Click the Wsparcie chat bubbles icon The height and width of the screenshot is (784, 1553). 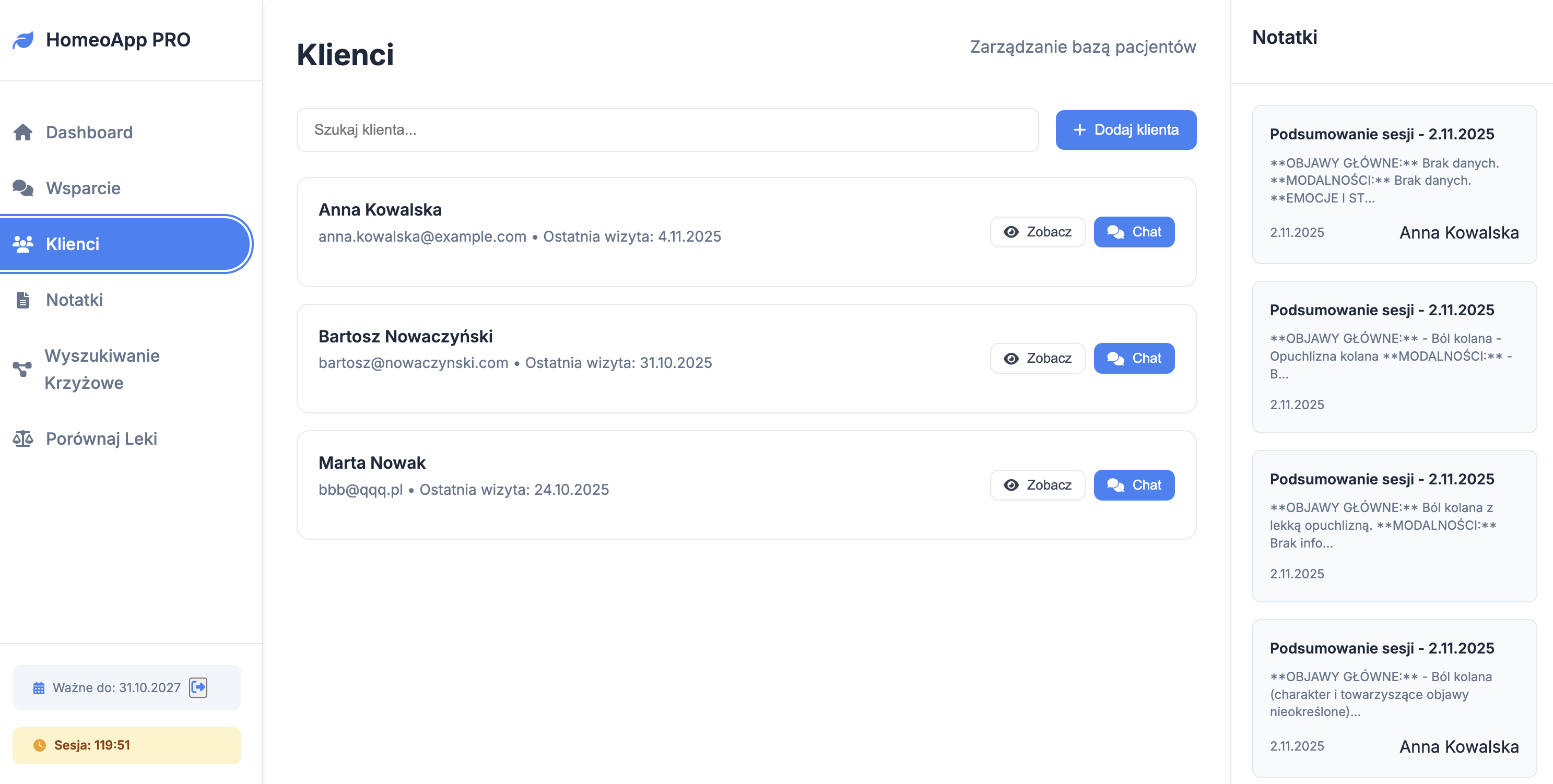[23, 188]
